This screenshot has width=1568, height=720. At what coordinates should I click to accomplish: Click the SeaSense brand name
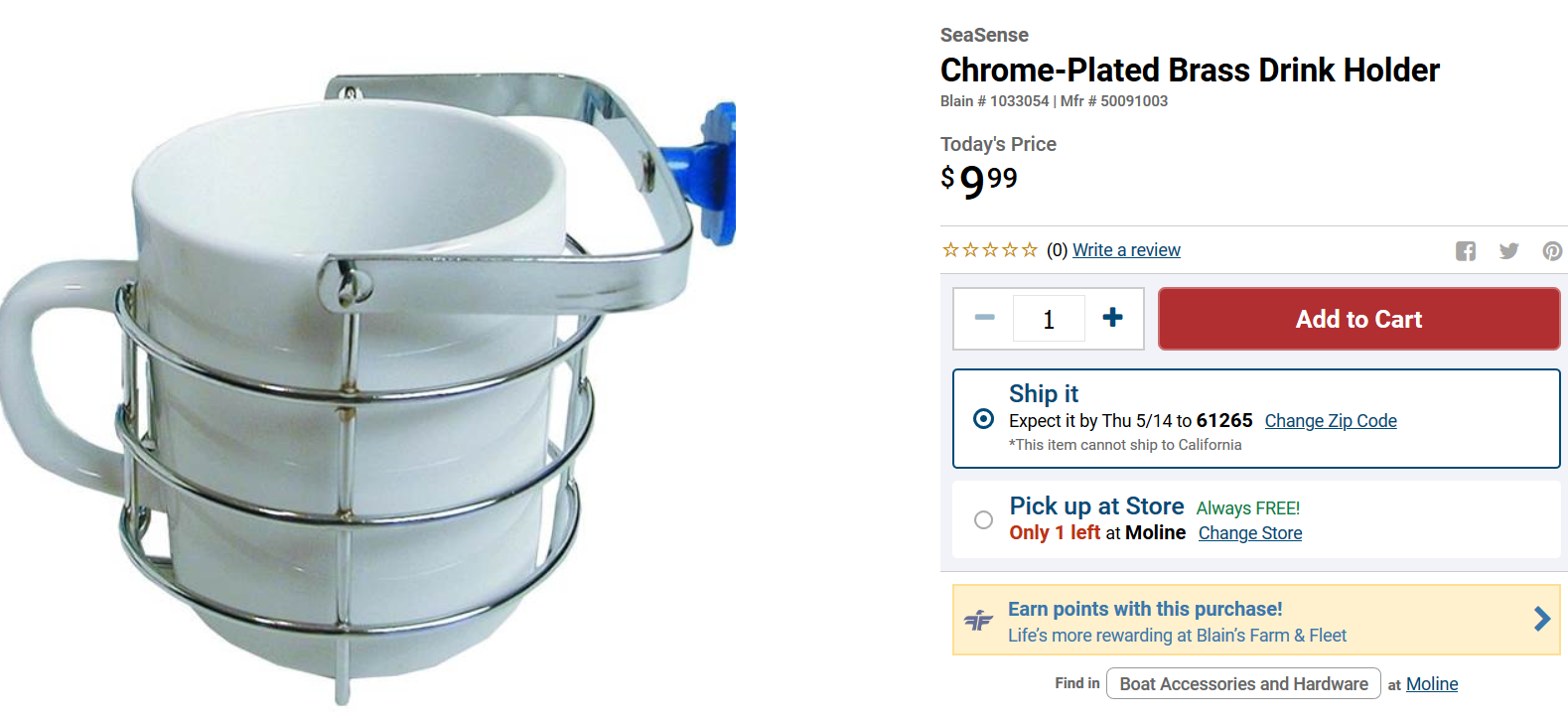(x=984, y=35)
